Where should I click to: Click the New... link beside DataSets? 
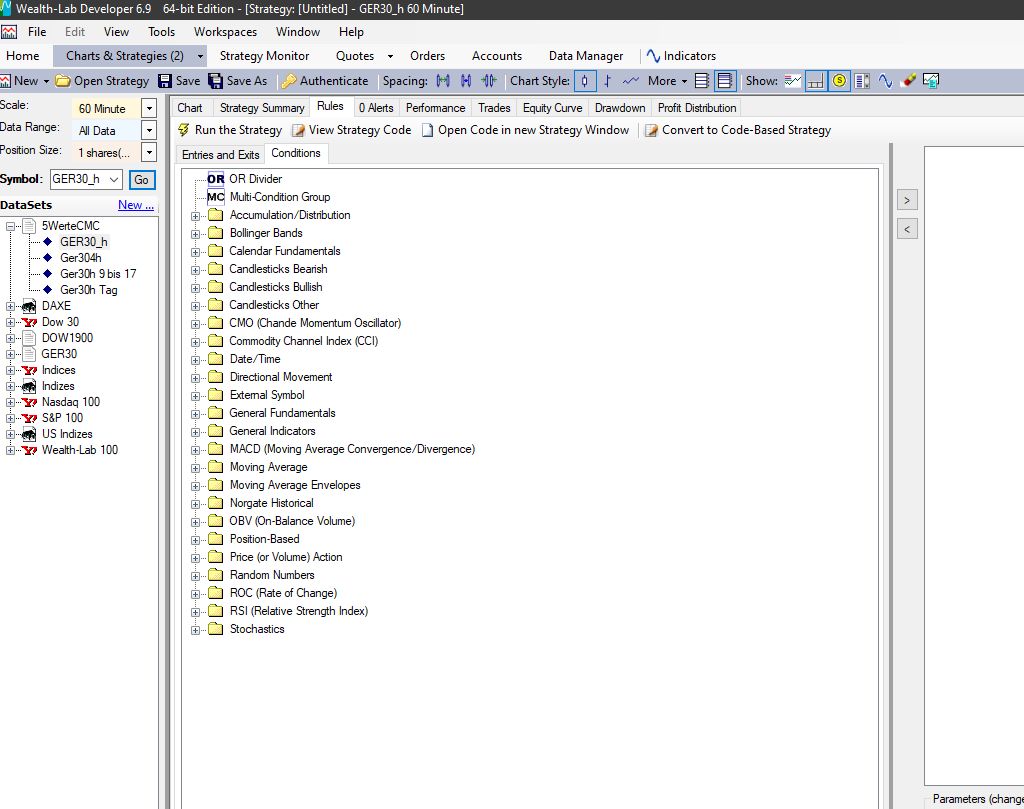[x=135, y=205]
